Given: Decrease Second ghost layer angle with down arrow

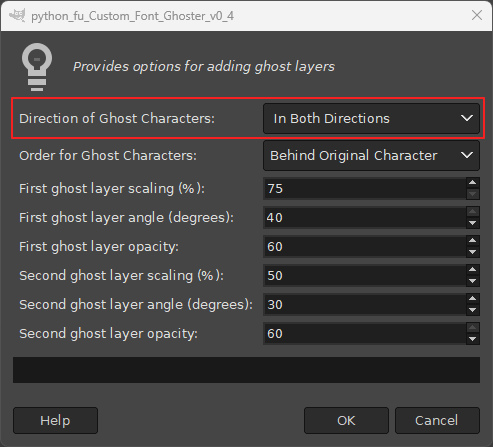Looking at the screenshot, I should click(473, 310).
